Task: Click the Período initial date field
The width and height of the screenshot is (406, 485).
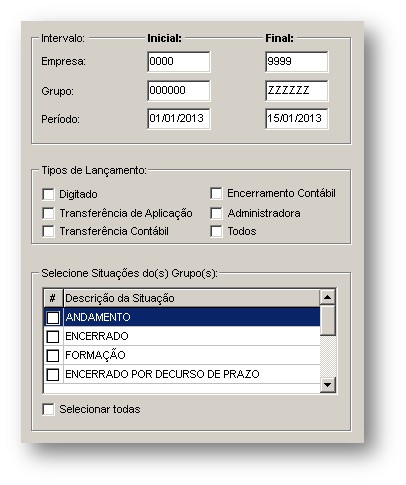Action: 179,119
